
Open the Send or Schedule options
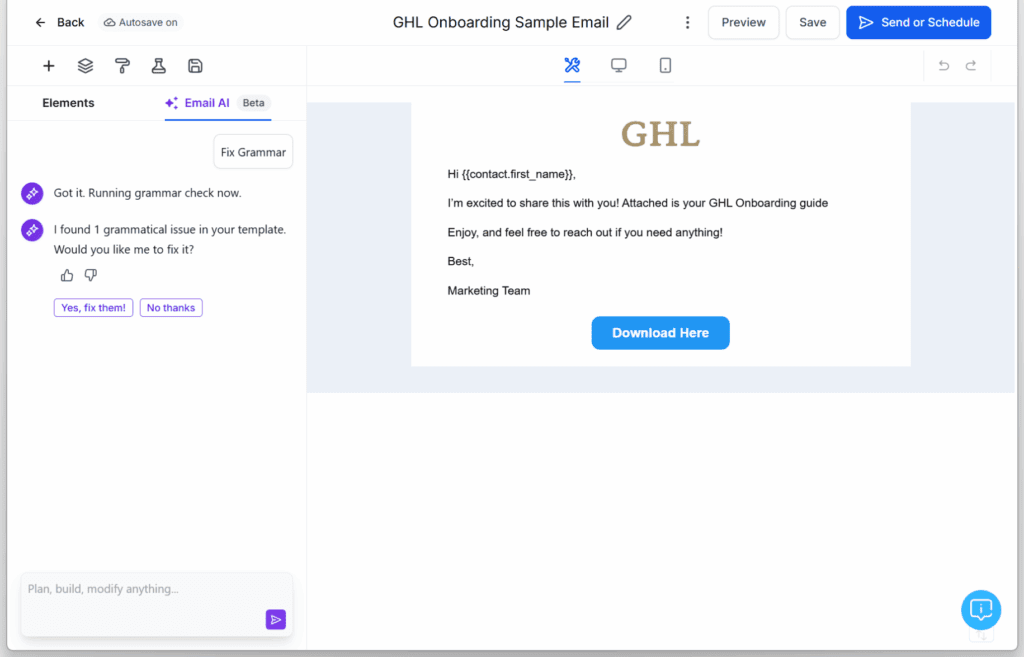pos(918,22)
